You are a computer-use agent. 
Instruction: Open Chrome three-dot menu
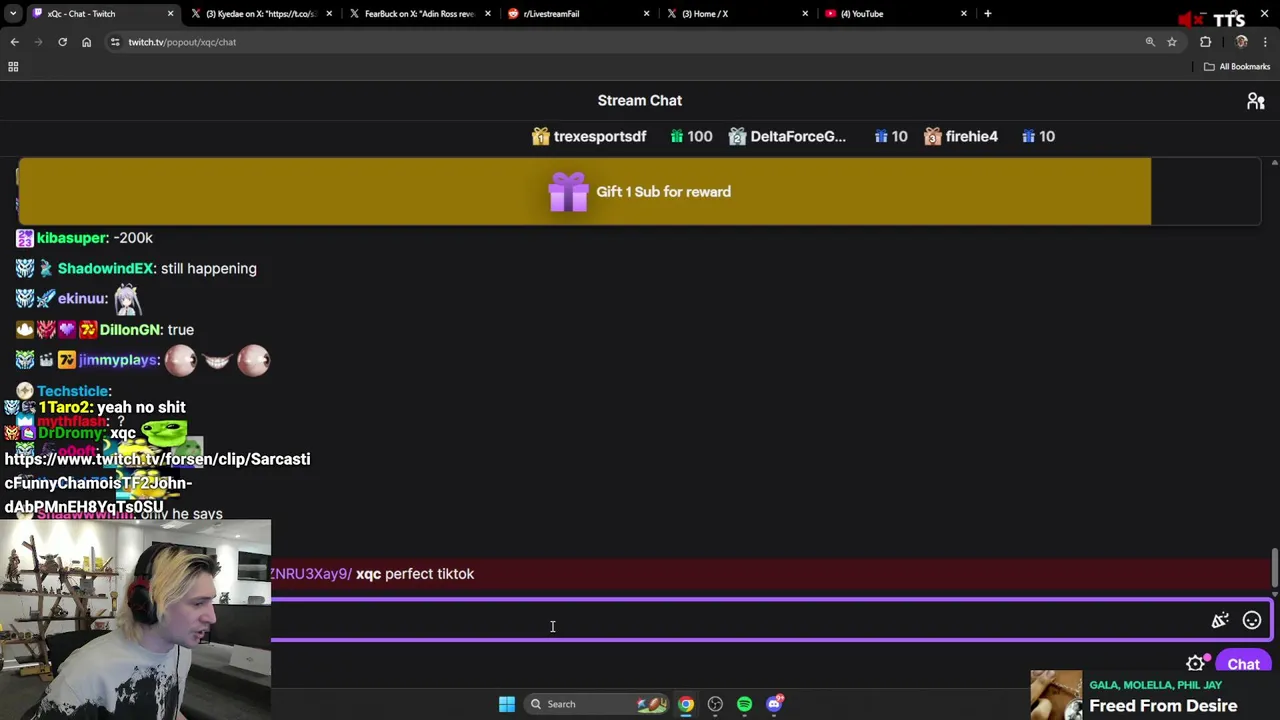click(x=1265, y=42)
